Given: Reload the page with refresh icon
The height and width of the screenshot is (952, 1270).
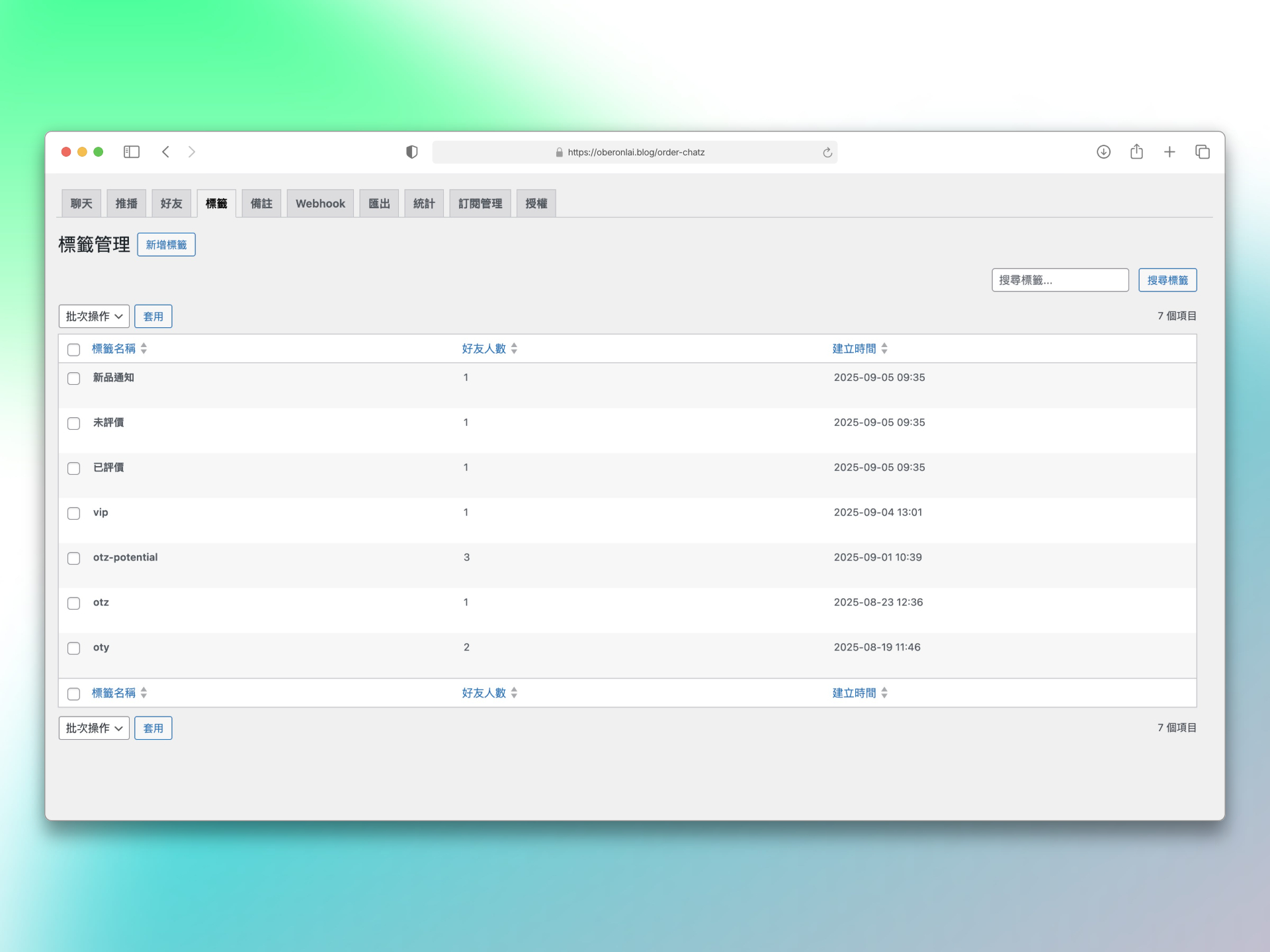Looking at the screenshot, I should click(x=827, y=153).
